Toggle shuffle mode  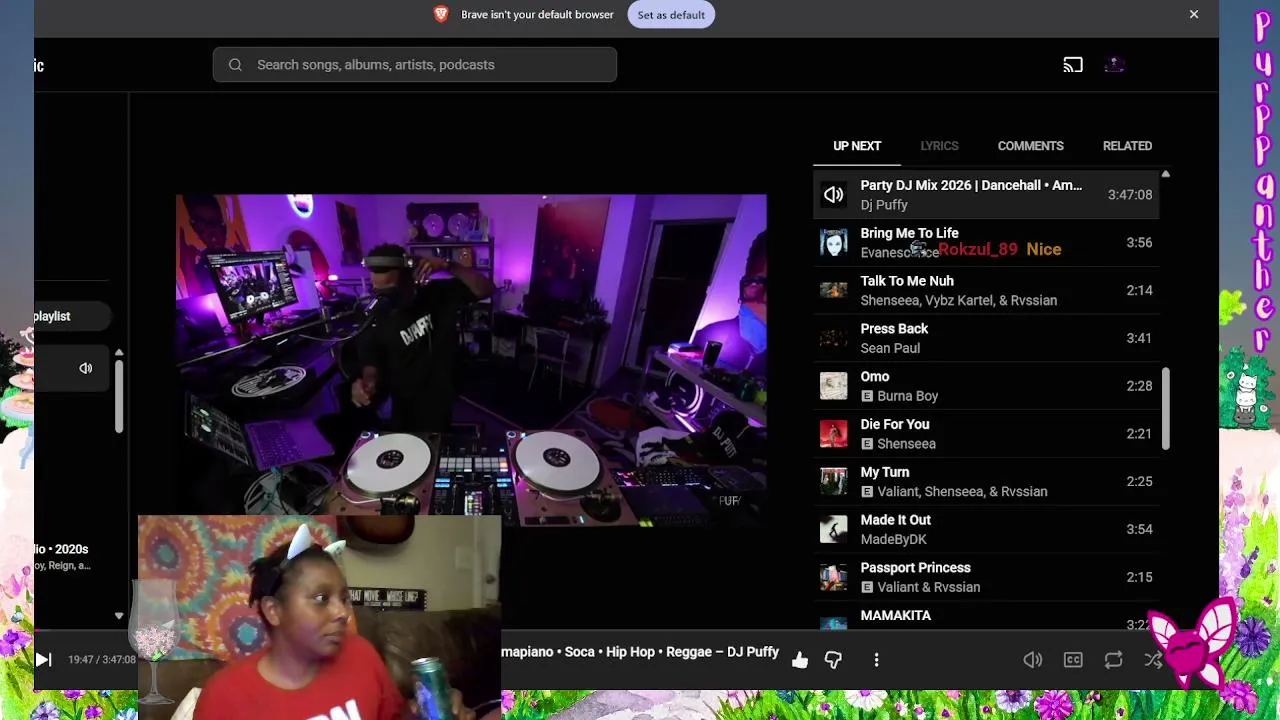click(1153, 660)
